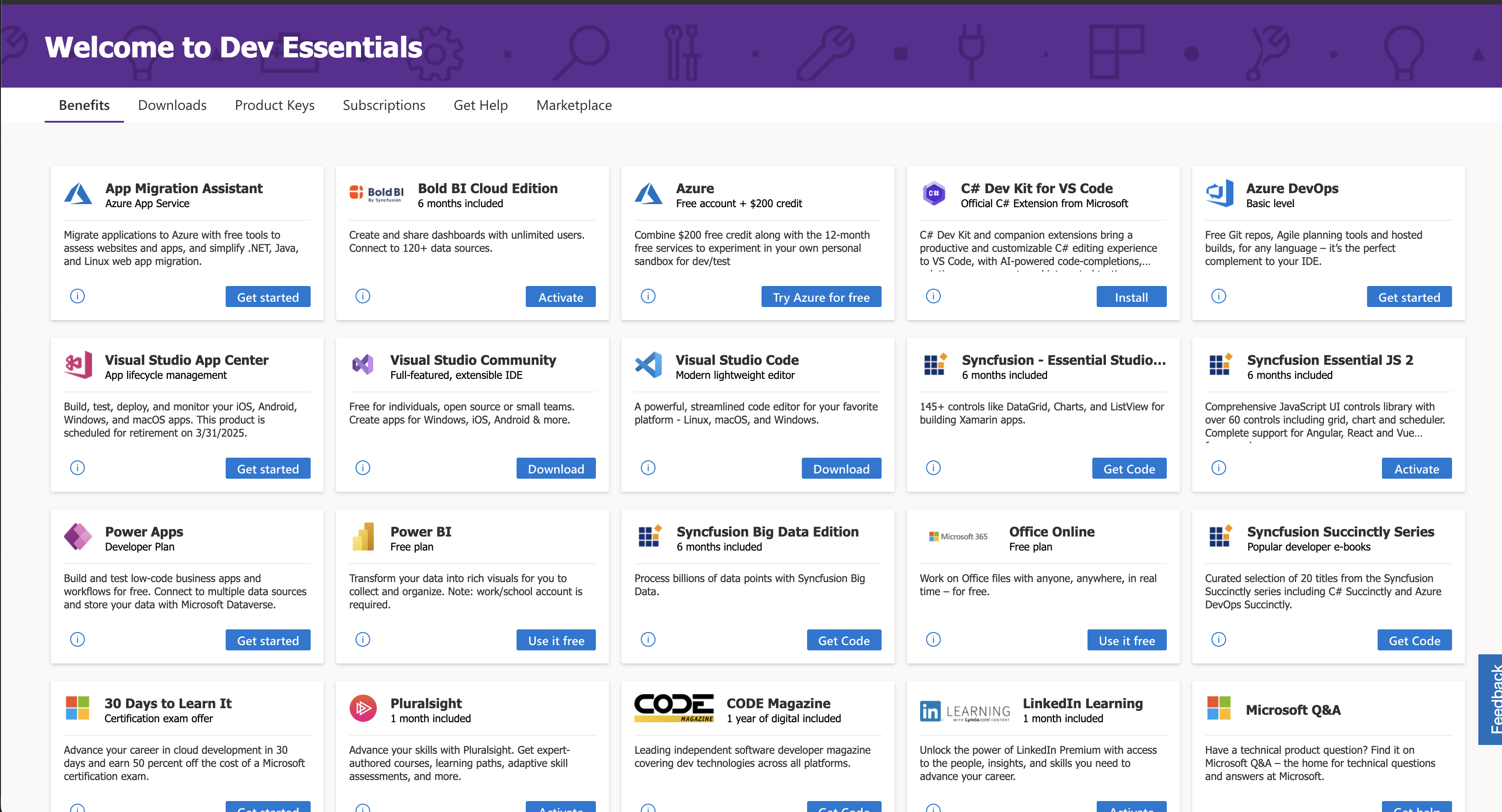Click the Syncfusion Essential Studio logo icon
Image resolution: width=1502 pixels, height=812 pixels.
click(935, 365)
